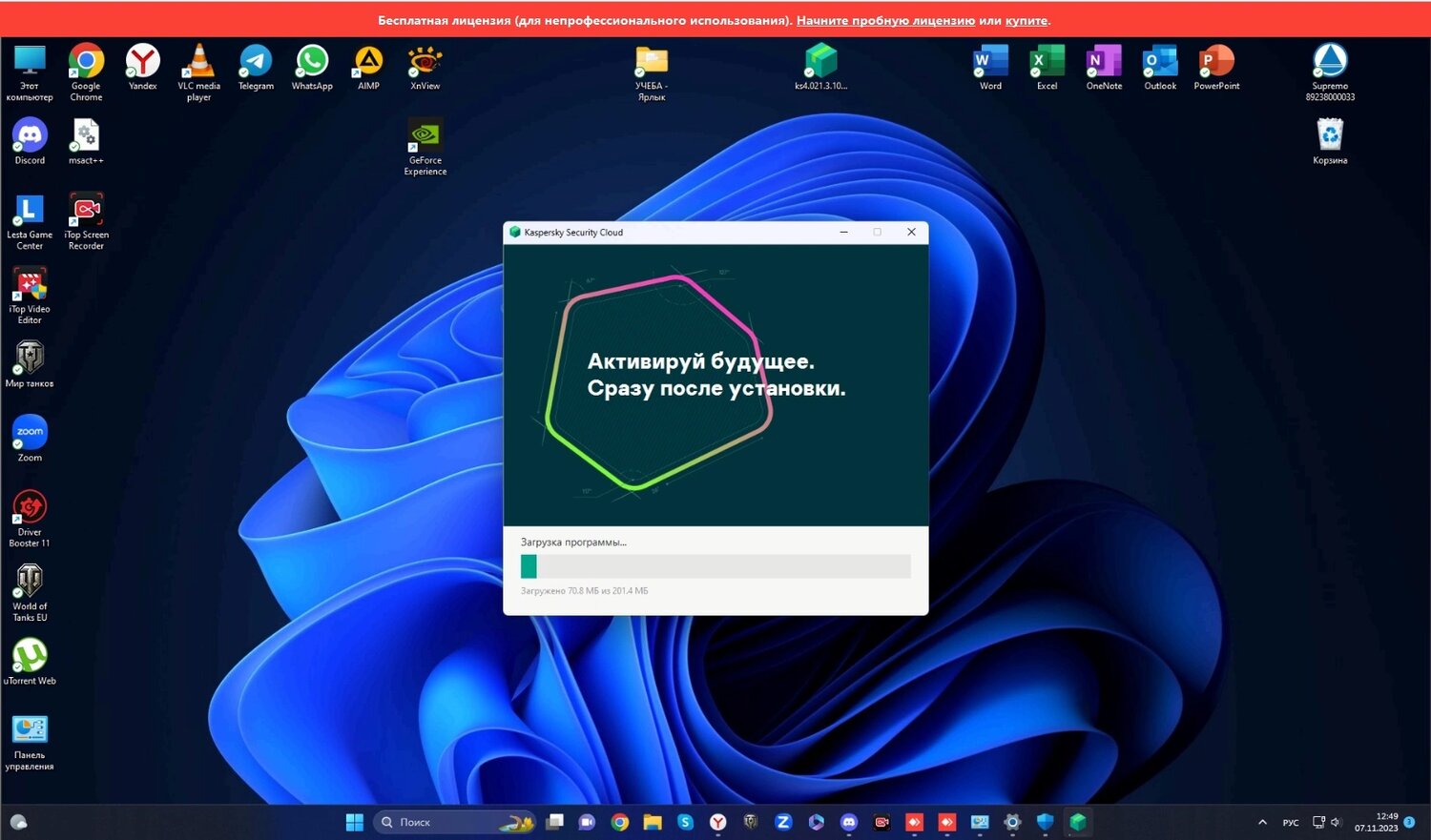Screen dimensions: 1431x840
Task: Click the Активируй будущее banner image
Action: (715, 385)
